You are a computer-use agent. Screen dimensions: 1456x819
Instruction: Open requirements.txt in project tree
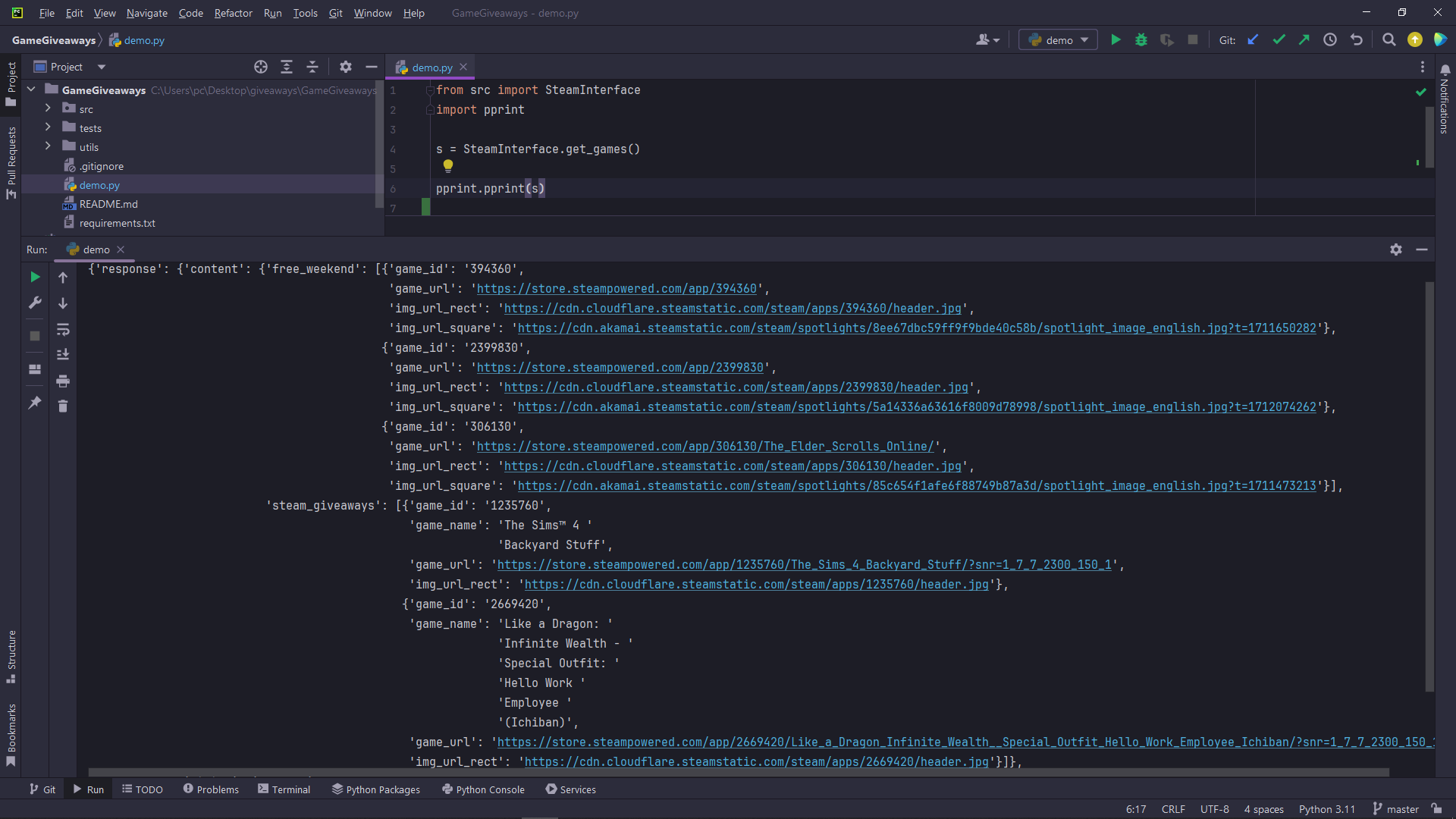point(117,223)
